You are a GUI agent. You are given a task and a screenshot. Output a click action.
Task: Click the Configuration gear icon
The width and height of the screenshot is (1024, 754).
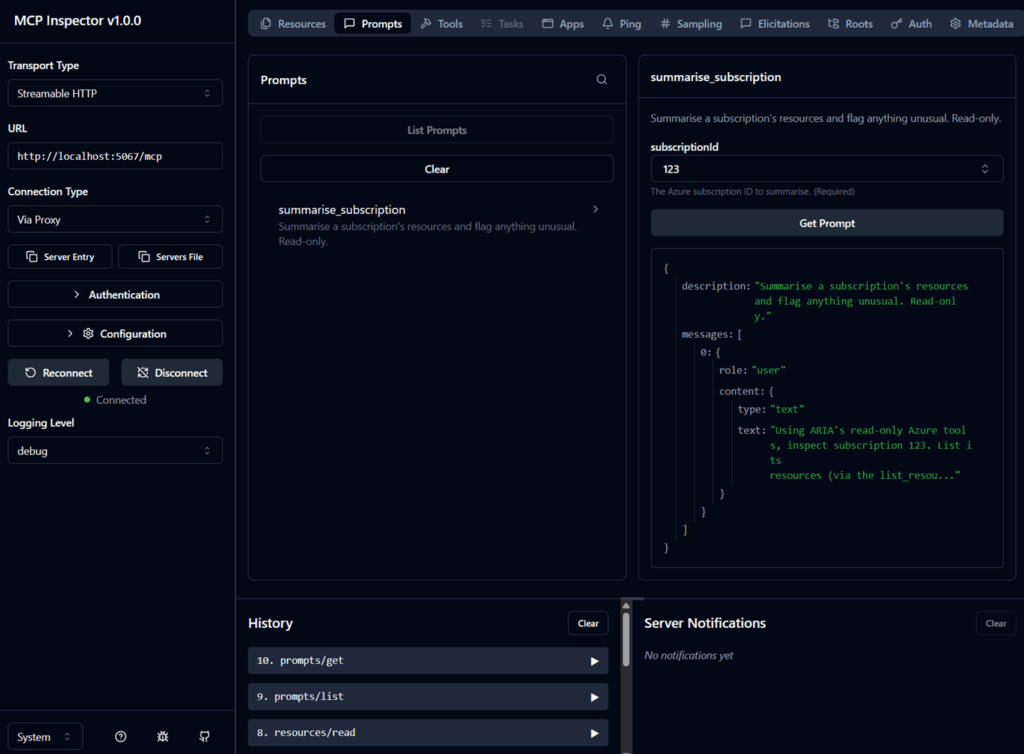click(x=88, y=334)
